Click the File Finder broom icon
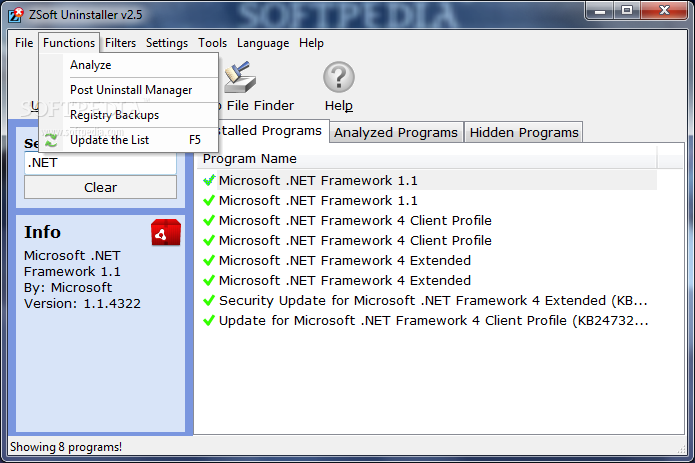This screenshot has height=463, width=695. point(240,77)
